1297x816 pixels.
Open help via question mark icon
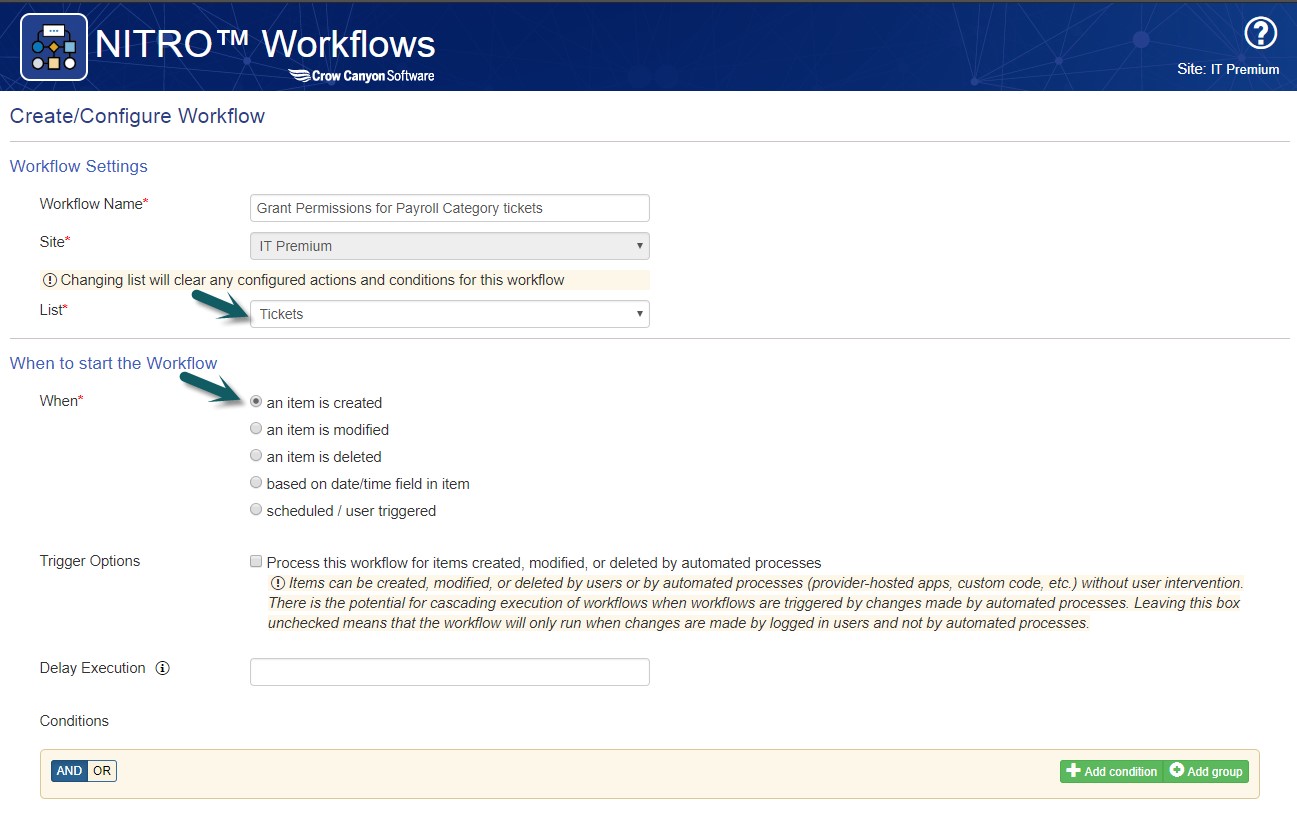click(1260, 34)
